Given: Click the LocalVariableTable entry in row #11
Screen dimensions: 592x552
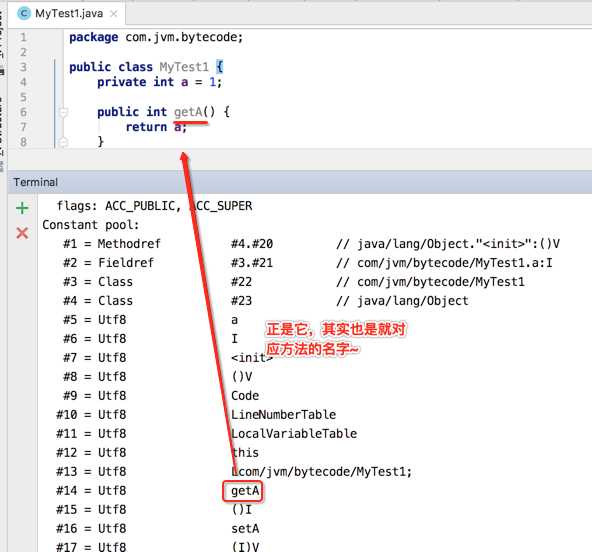Looking at the screenshot, I should point(294,433).
